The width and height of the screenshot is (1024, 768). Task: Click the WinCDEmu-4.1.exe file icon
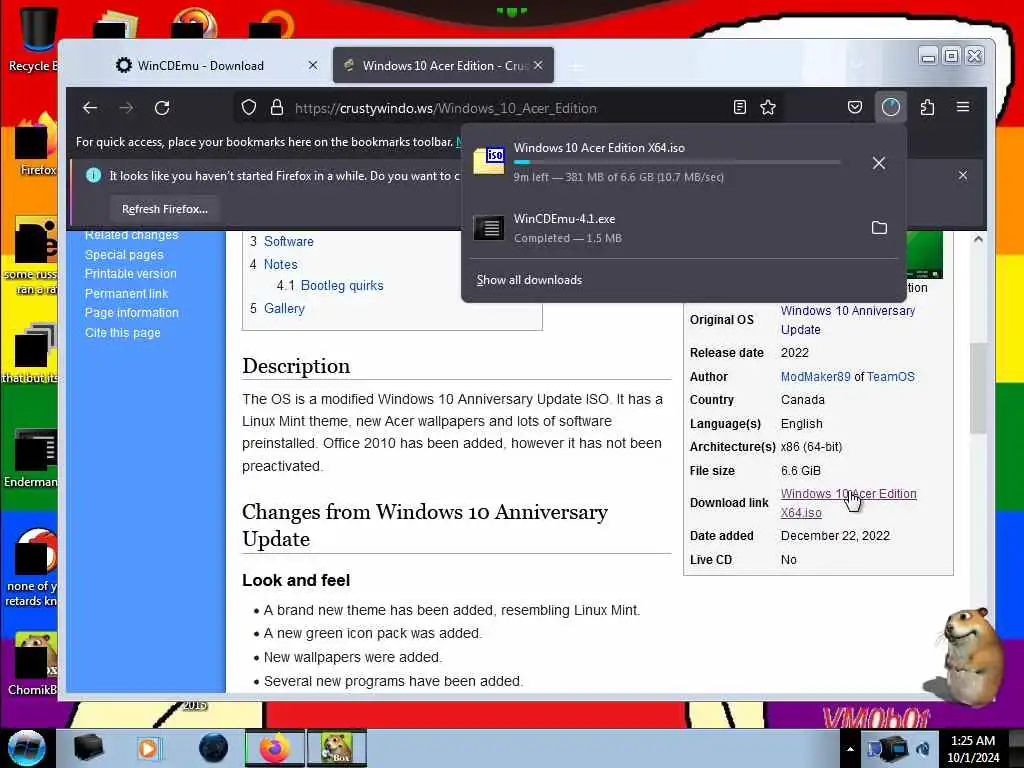(x=489, y=228)
